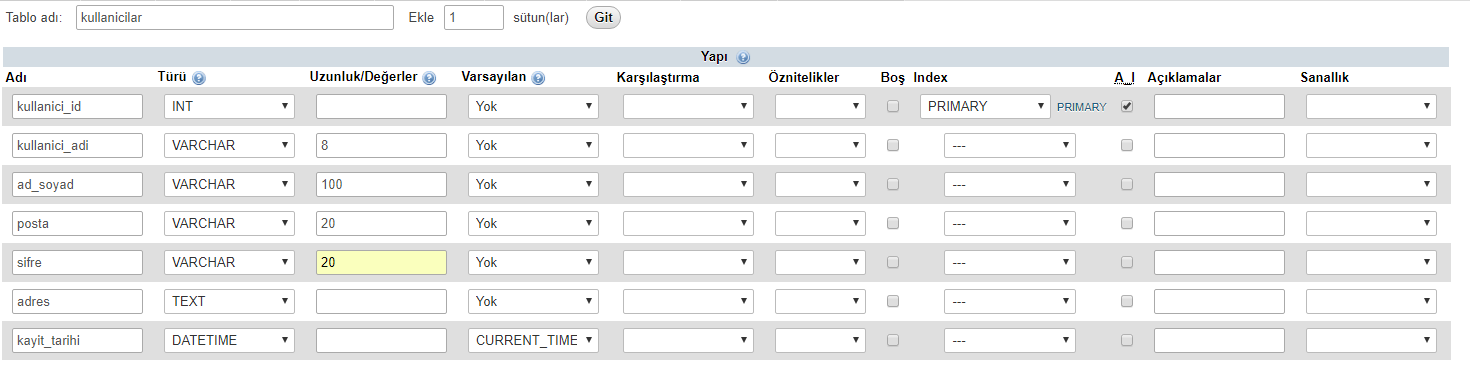This screenshot has width=1470, height=366.
Task: Open Sanallık dropdown for kullanici_id row
Action: [x=1371, y=106]
